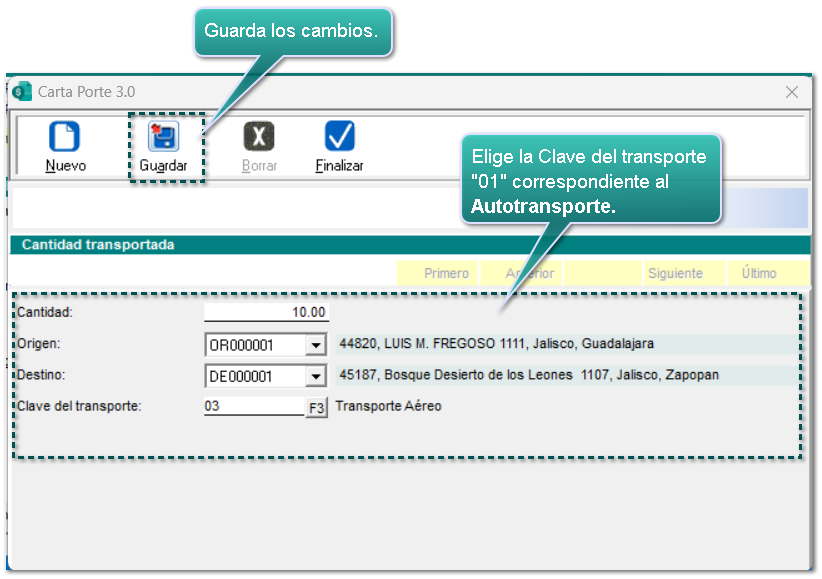Click the Origen combo box OR000001
Image resolution: width=822 pixels, height=579 pixels.
(x=266, y=345)
